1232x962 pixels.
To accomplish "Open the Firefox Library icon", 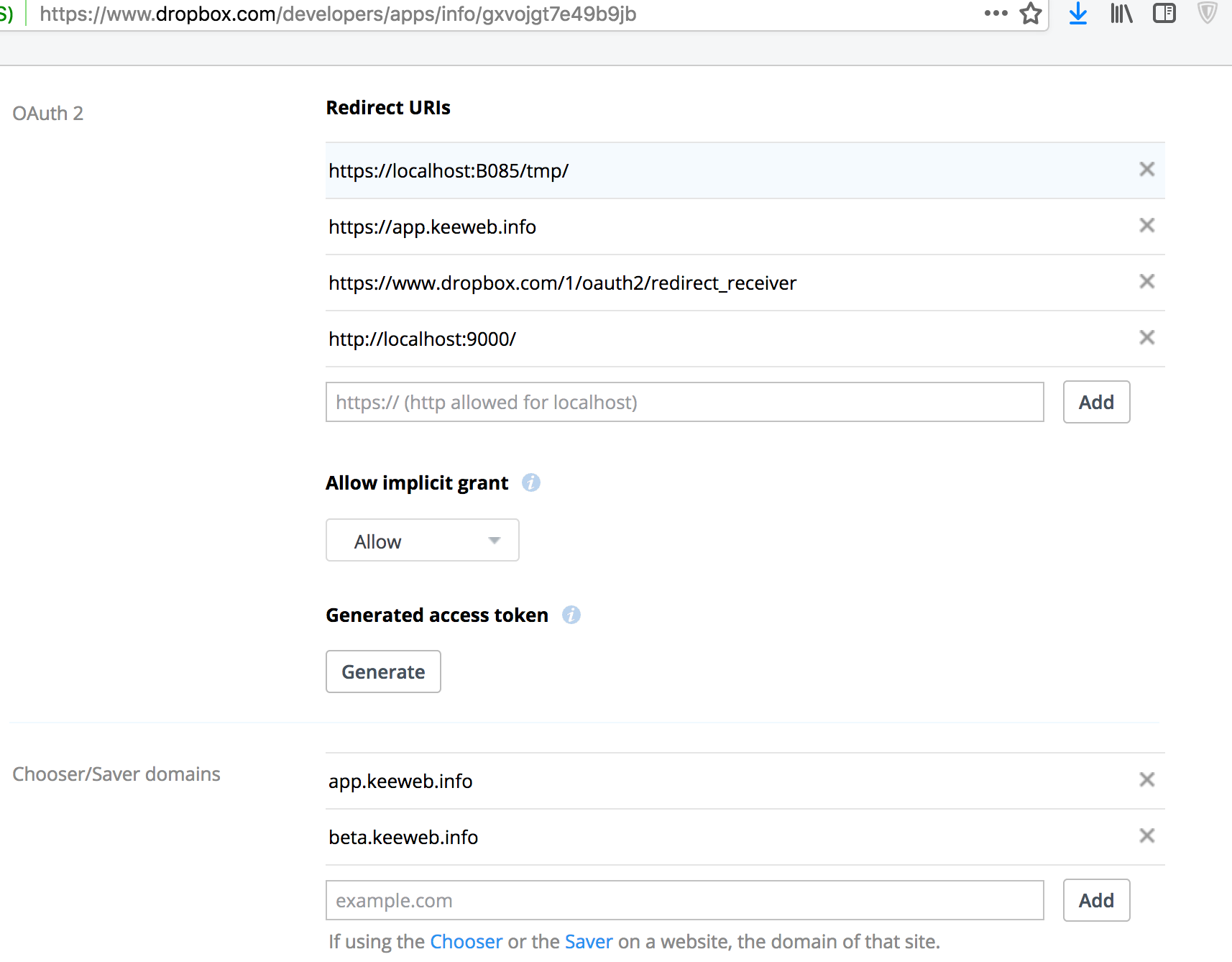I will point(1121,13).
